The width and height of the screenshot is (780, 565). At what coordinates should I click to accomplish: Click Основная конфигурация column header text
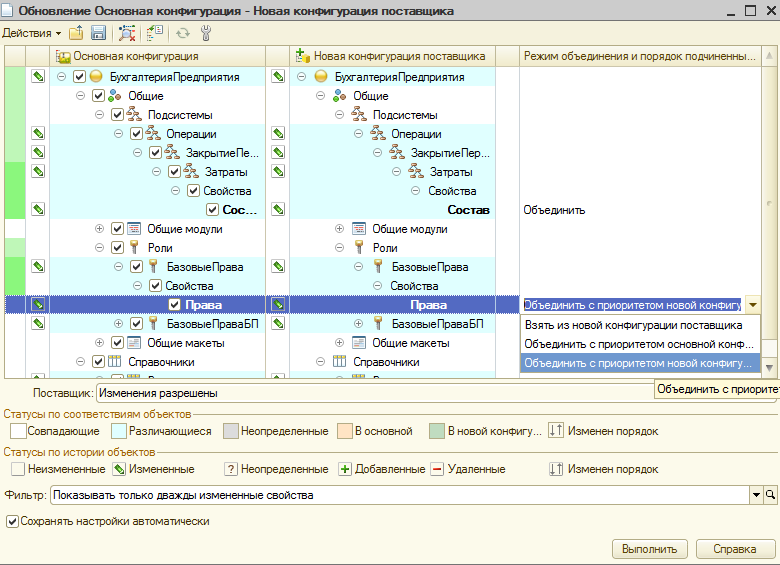coord(136,56)
